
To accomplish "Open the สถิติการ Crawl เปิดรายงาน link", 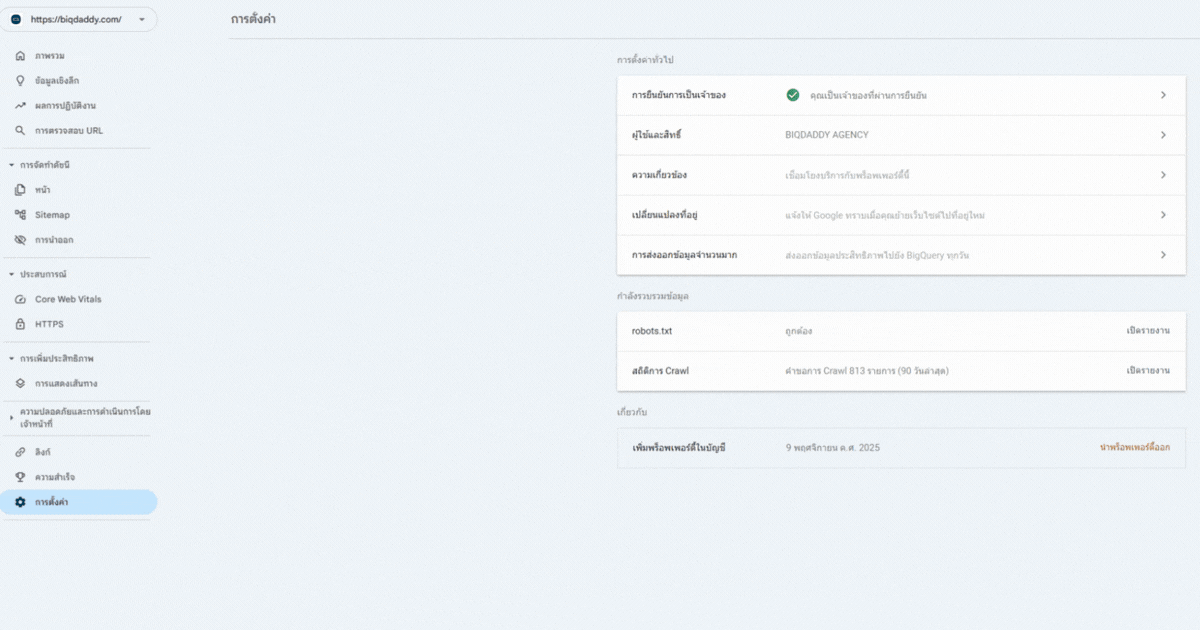I will click(1148, 371).
